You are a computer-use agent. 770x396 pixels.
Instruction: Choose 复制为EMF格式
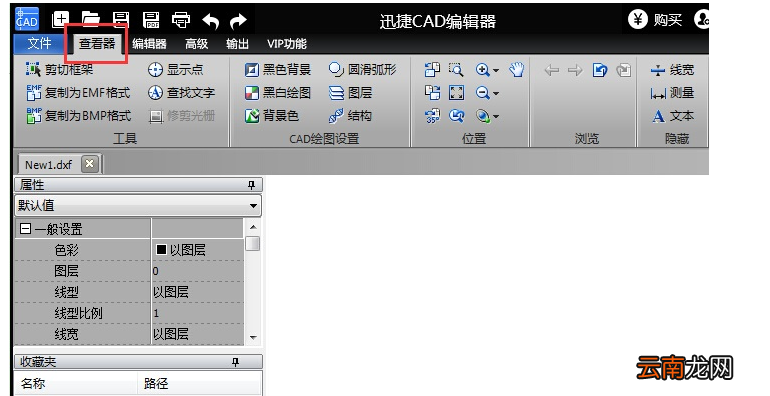pos(78,92)
